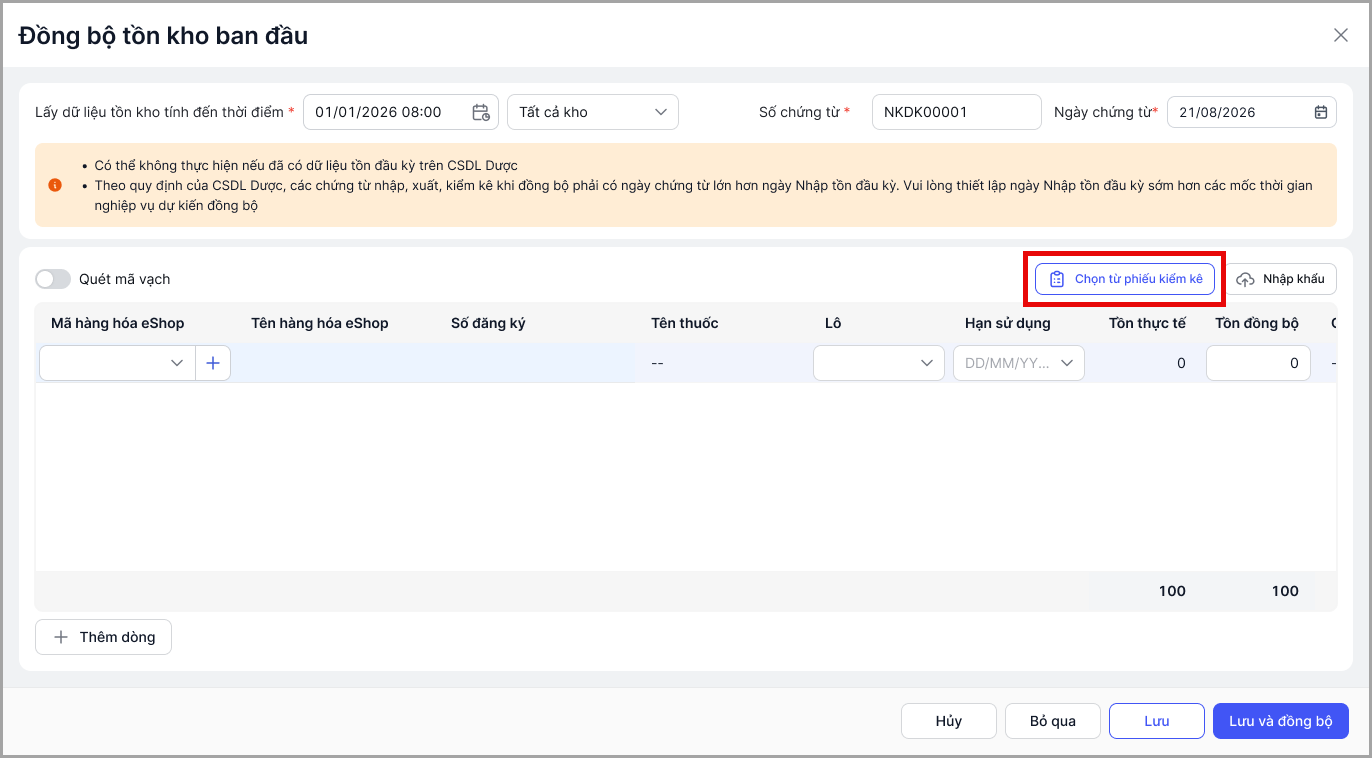
Task: Close the Đồng bộ tồn kho ban đầu dialog
Action: (1341, 35)
